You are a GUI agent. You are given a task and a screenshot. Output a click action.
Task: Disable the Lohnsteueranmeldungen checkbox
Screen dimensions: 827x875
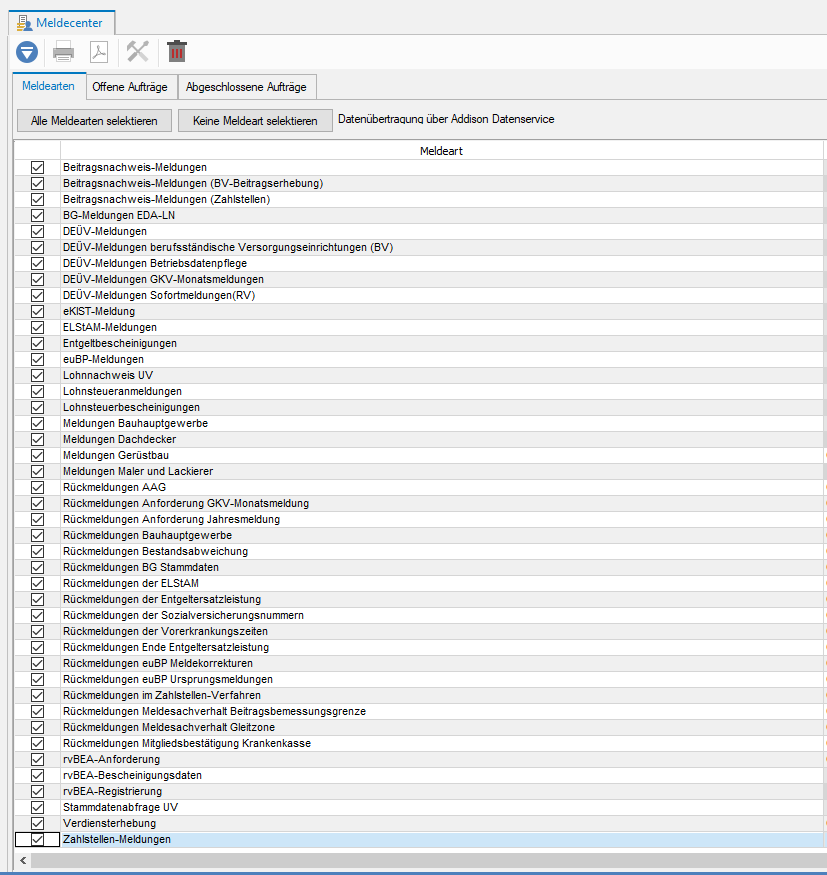click(x=38, y=391)
